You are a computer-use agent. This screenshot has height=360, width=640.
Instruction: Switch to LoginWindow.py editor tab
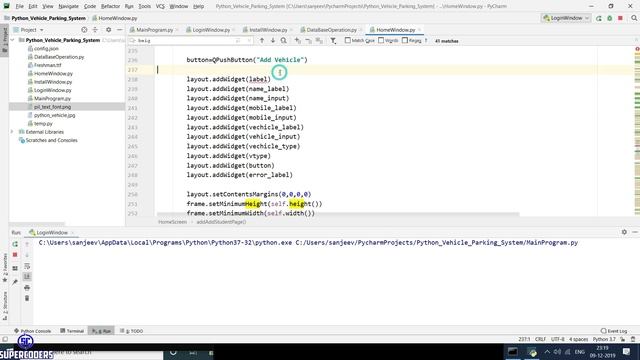(x=211, y=30)
